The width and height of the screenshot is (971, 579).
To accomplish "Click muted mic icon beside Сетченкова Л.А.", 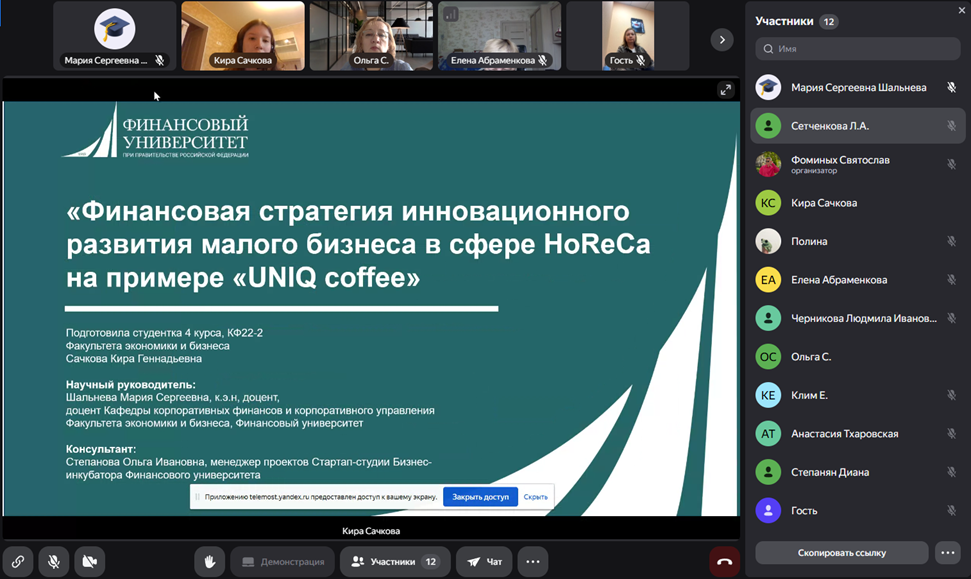I will [x=951, y=126].
